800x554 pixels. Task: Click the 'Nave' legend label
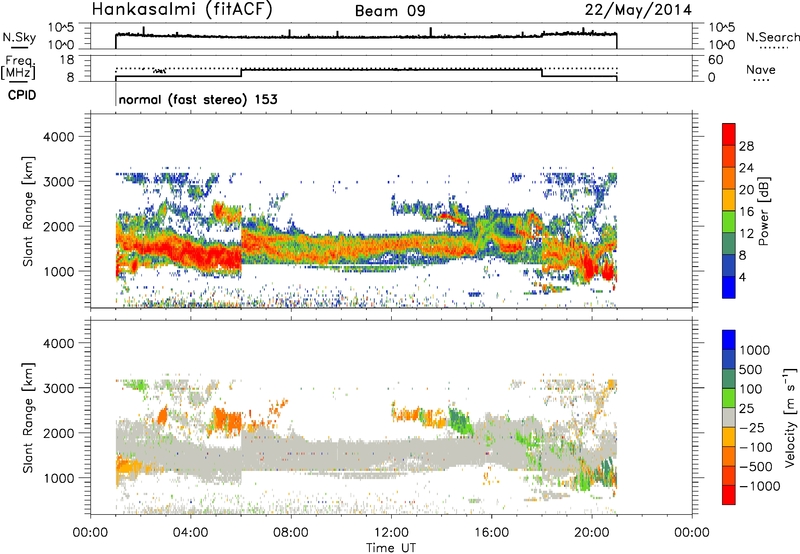(x=761, y=70)
